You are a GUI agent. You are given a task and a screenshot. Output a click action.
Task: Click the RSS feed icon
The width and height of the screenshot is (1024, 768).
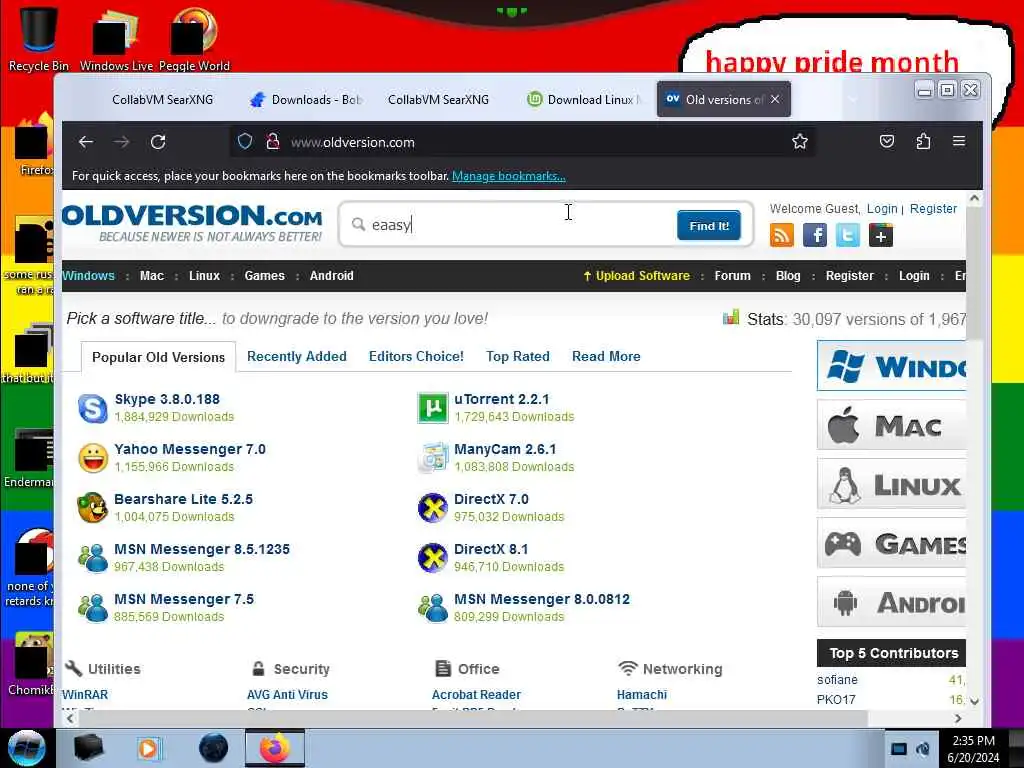[x=782, y=235]
